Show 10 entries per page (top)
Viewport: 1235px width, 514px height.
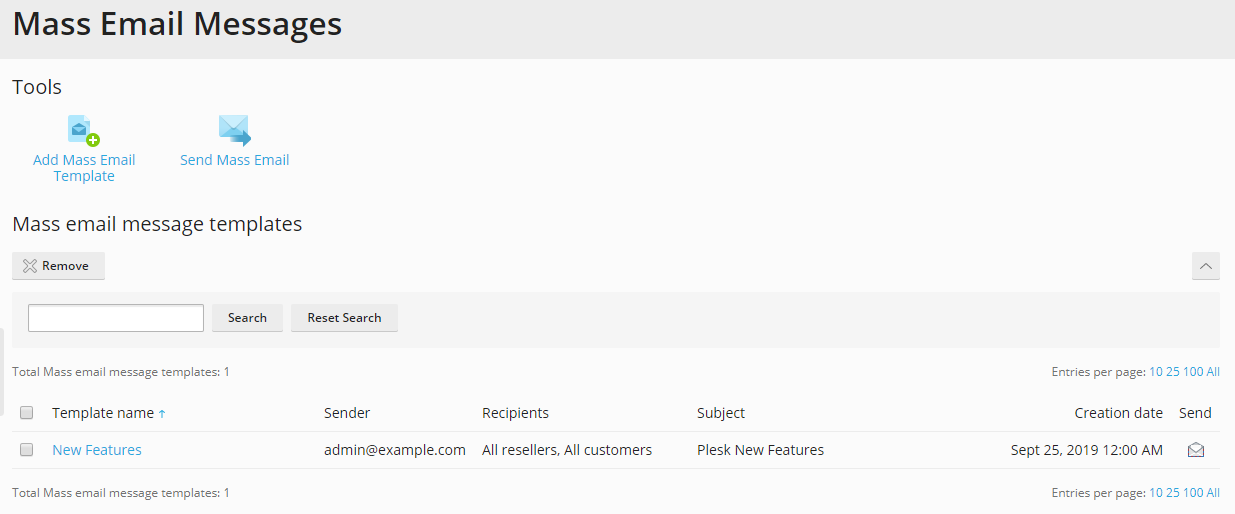coord(1155,372)
